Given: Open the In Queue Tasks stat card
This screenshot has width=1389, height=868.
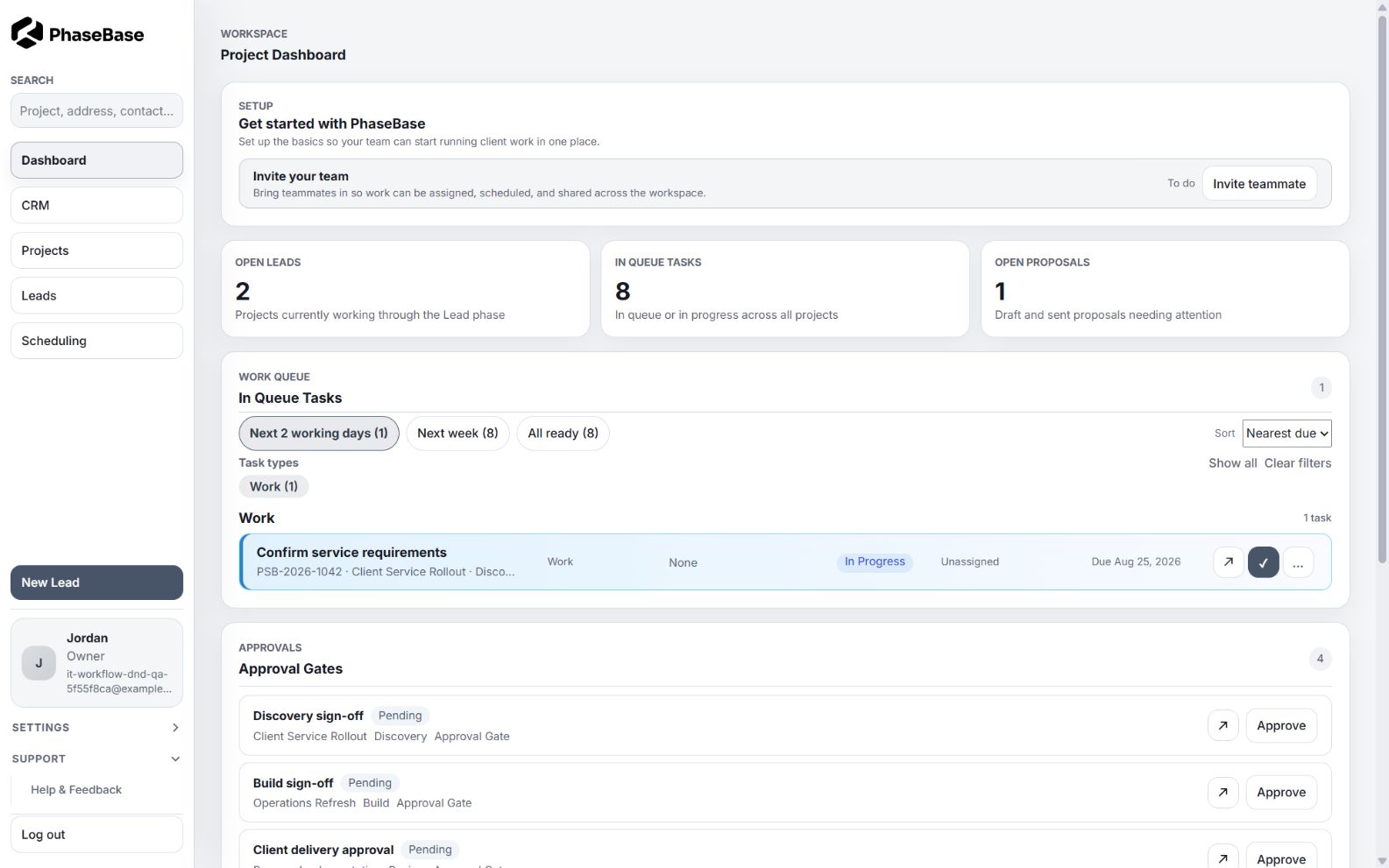Looking at the screenshot, I should coord(785,289).
